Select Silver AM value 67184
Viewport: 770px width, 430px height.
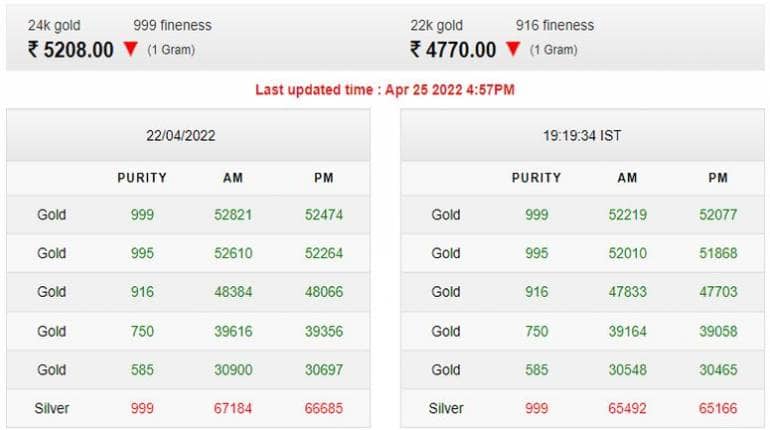pos(233,408)
